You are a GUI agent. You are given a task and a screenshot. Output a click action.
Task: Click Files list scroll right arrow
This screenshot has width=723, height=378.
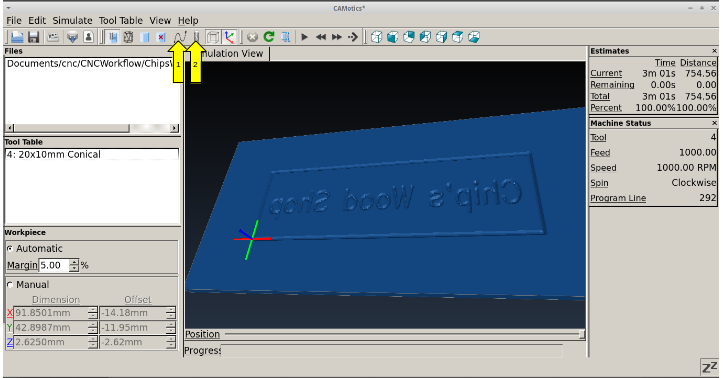point(174,128)
